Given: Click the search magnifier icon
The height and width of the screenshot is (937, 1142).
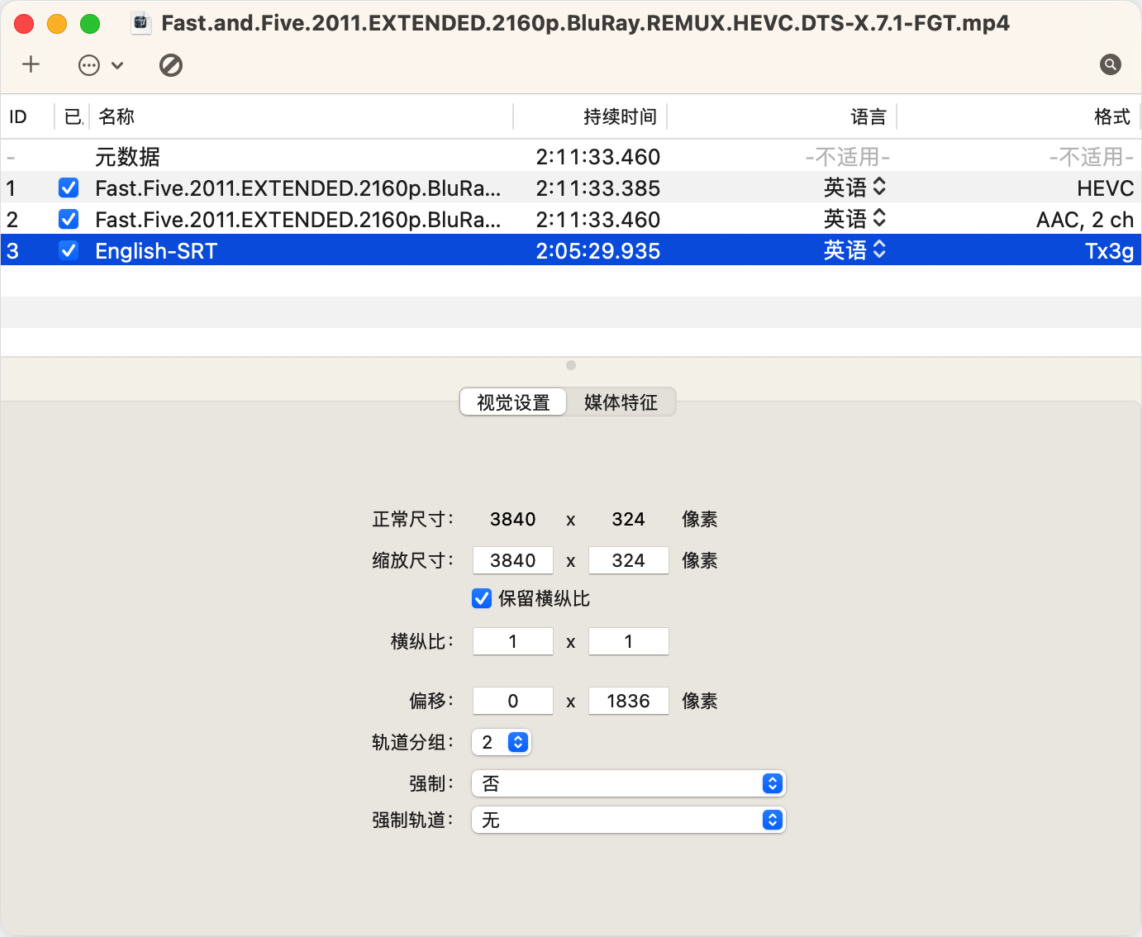Looking at the screenshot, I should 1110,65.
